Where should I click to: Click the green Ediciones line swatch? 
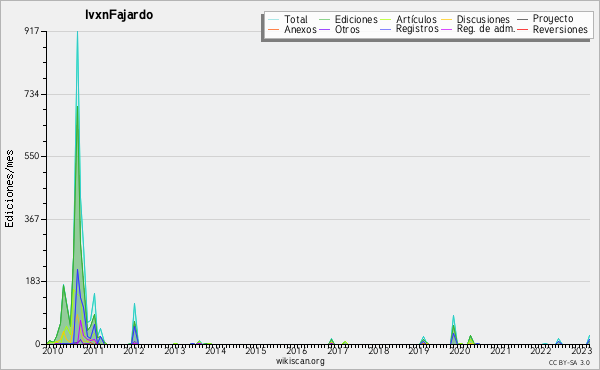pyautogui.click(x=324, y=19)
